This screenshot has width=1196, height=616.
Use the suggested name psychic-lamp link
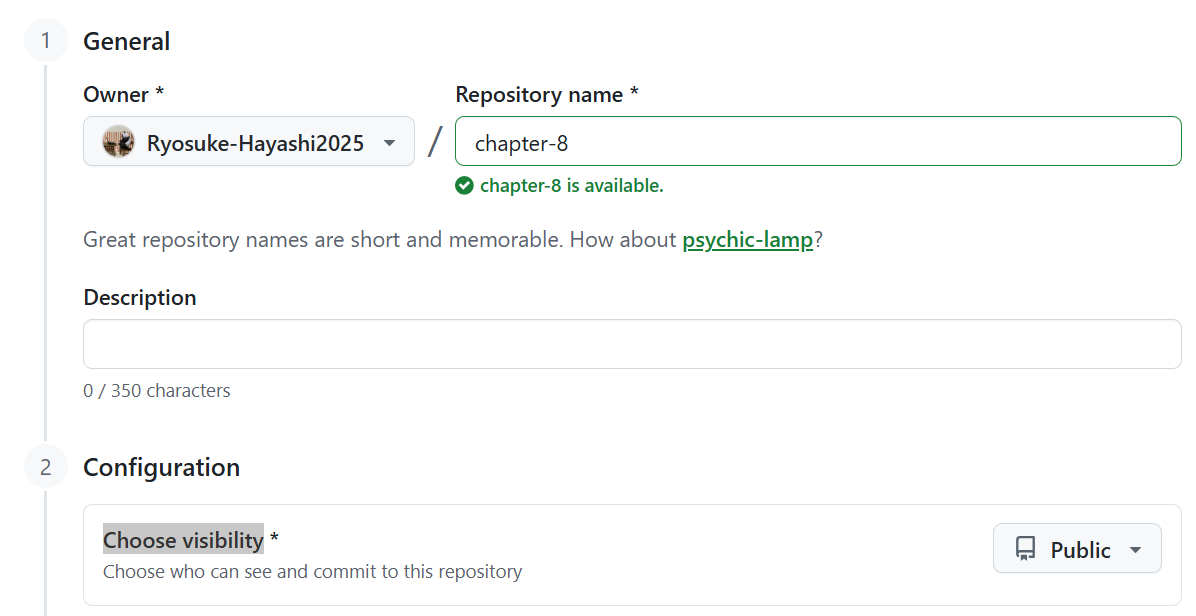[x=747, y=240]
